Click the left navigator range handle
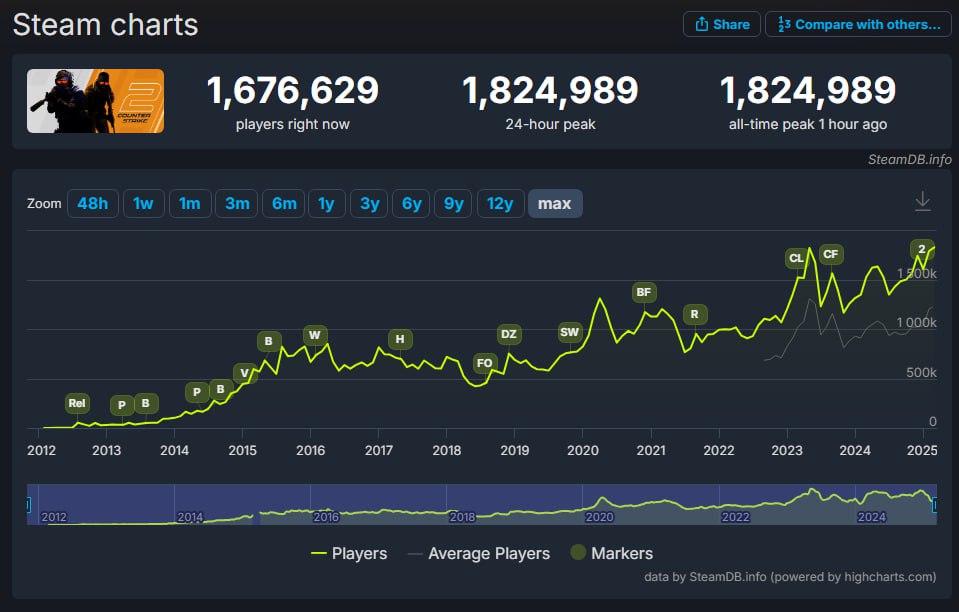Viewport: 959px width, 612px height. click(29, 505)
